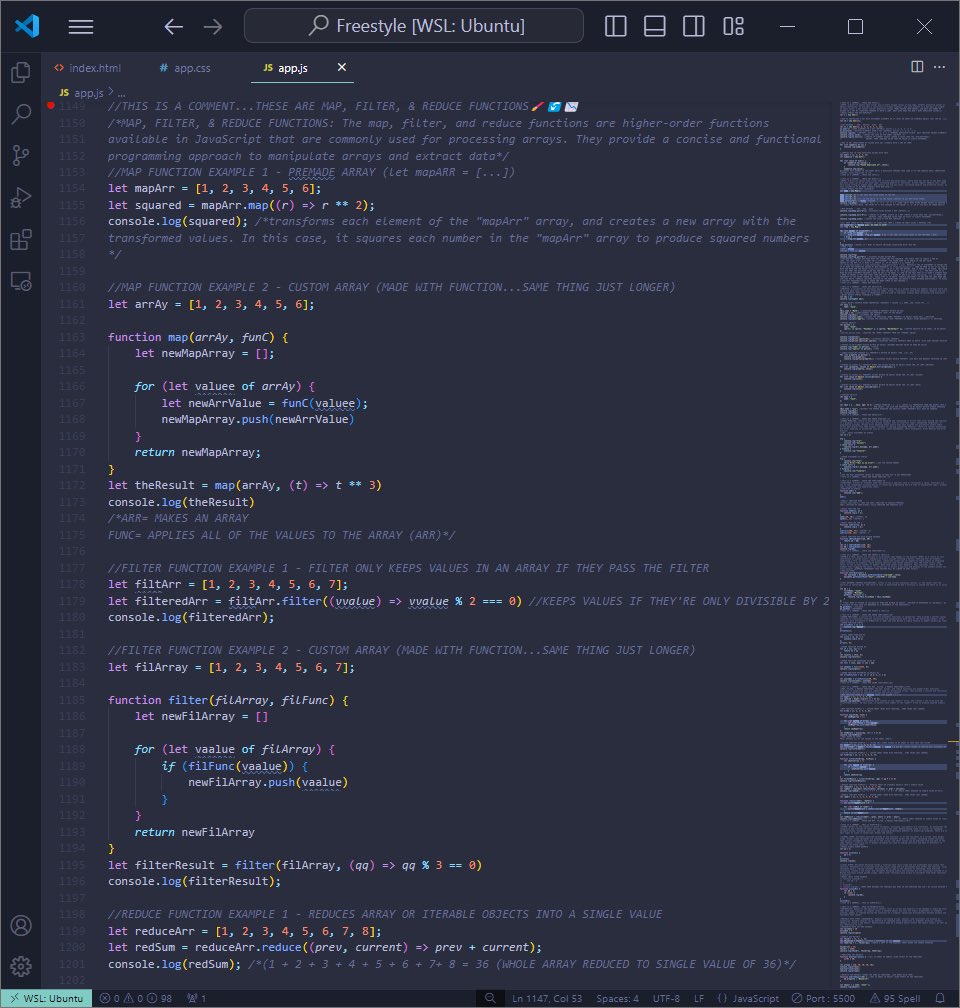The height and width of the screenshot is (1008, 960).
Task: Toggle the bottom panel layout icon
Action: tap(655, 26)
